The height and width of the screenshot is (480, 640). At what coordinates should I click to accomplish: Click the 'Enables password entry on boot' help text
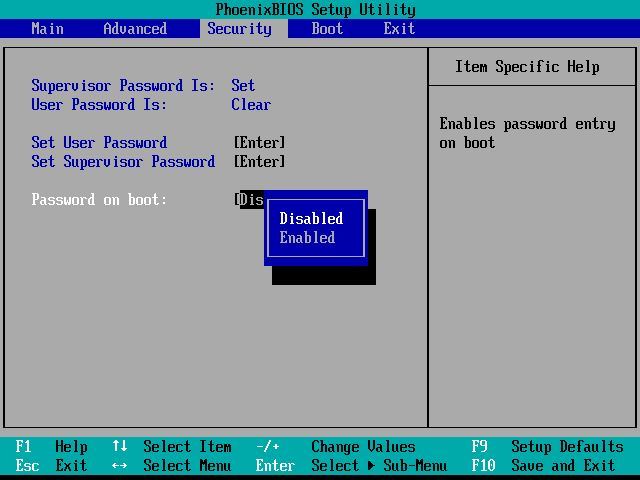coord(527,133)
